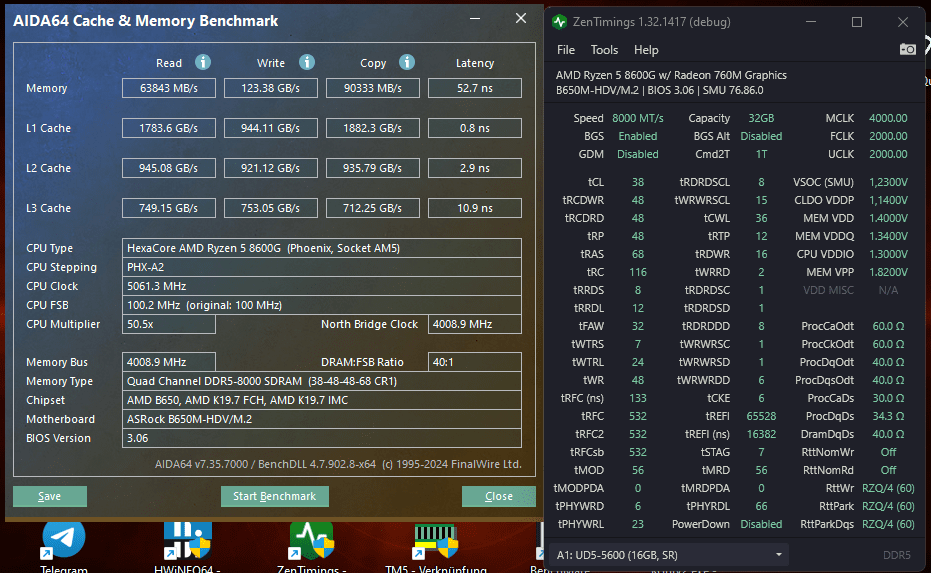Select L3 Cache Read value 749.15 GB/s
The image size is (931, 573).
click(x=169, y=208)
